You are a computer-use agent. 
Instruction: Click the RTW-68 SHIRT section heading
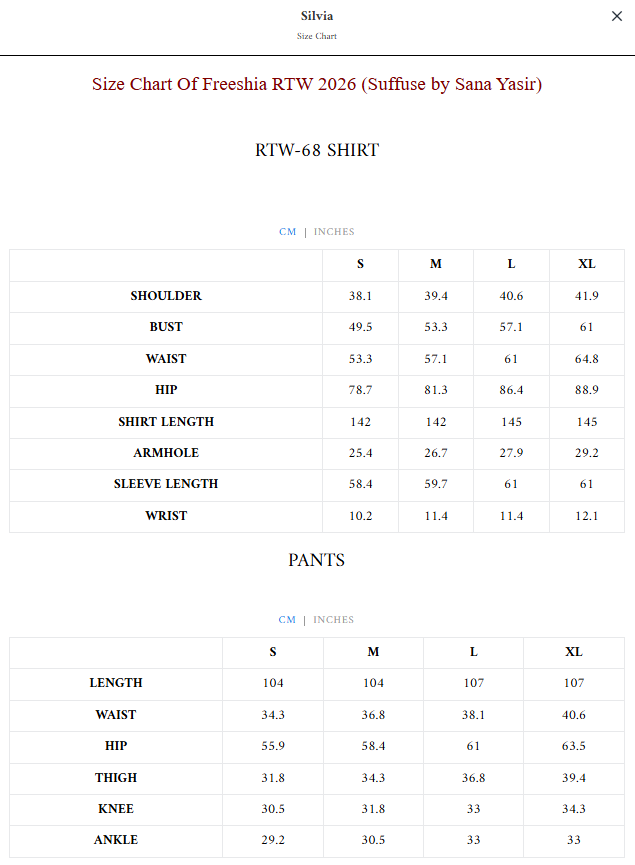(x=317, y=150)
